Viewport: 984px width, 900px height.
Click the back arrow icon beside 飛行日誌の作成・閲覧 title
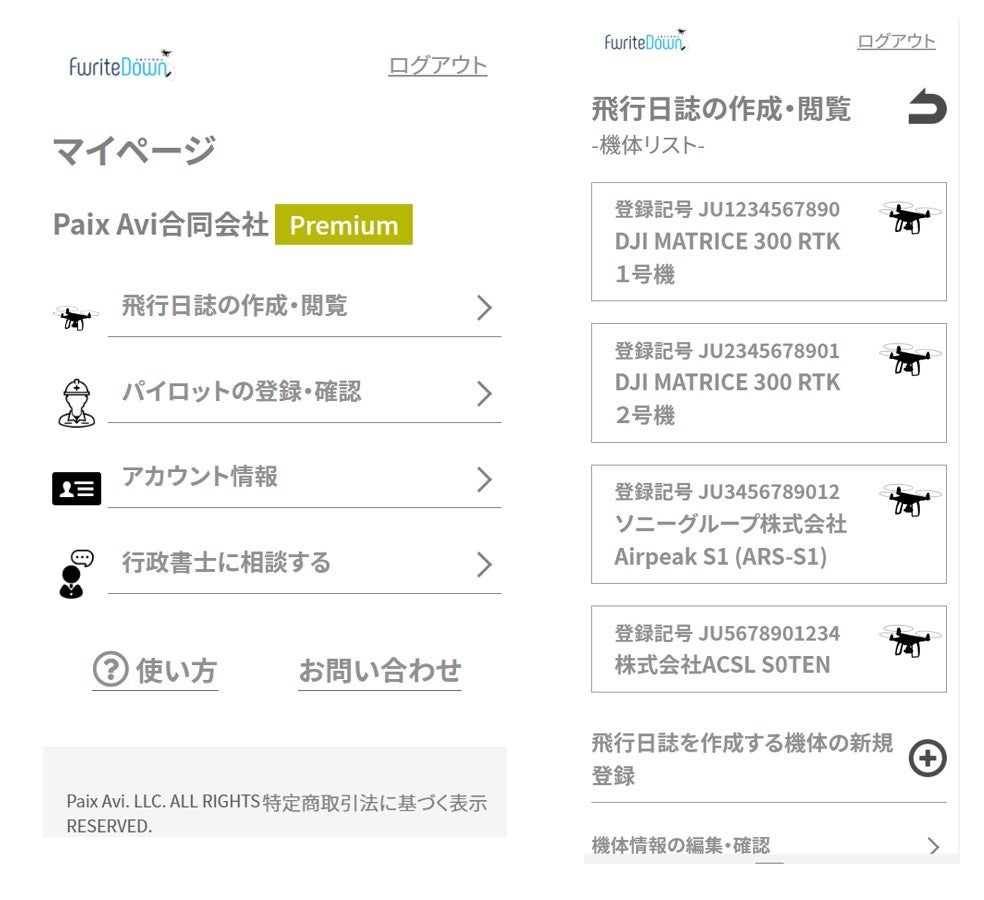pos(927,106)
